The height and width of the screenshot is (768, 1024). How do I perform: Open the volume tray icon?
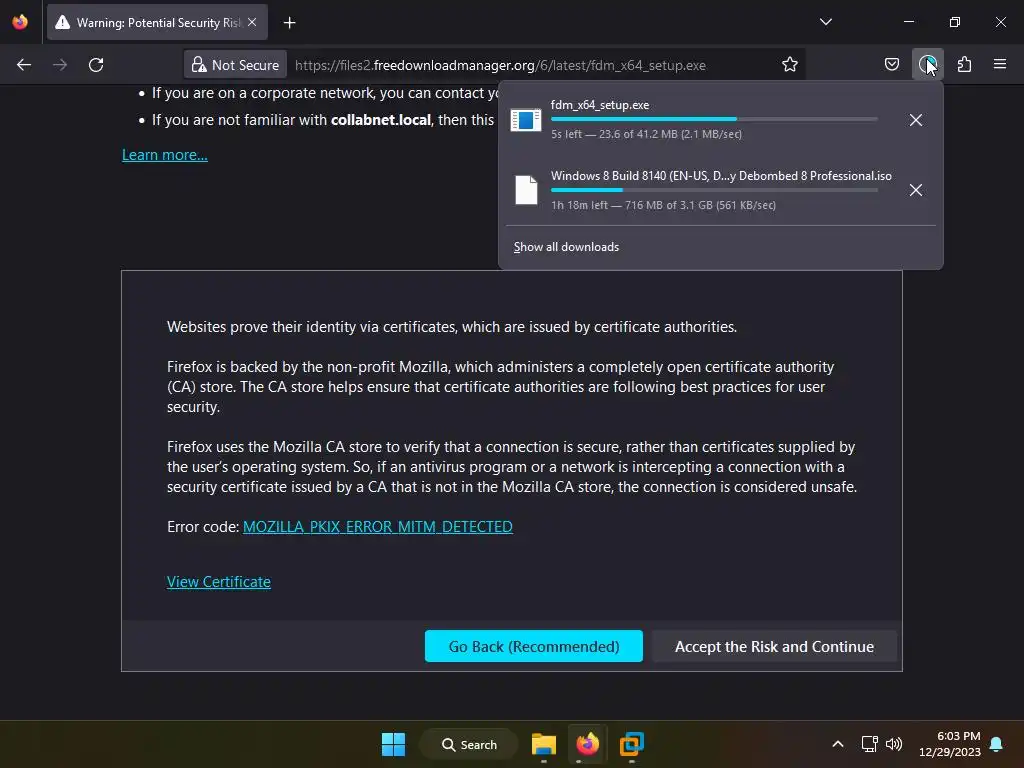(893, 744)
